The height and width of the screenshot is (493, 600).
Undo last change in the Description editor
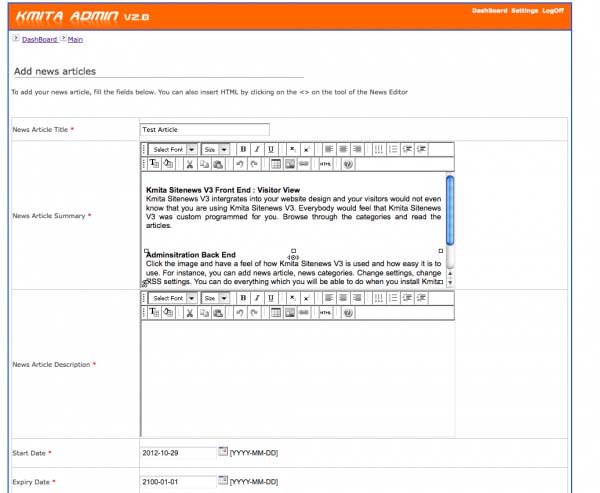pos(240,312)
